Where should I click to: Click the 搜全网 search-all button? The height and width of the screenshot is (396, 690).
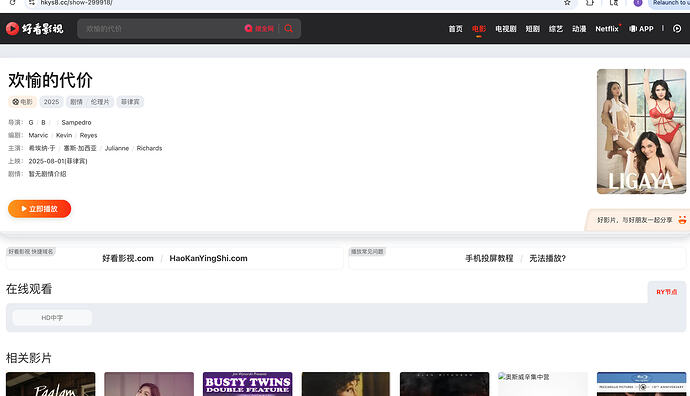pos(259,29)
